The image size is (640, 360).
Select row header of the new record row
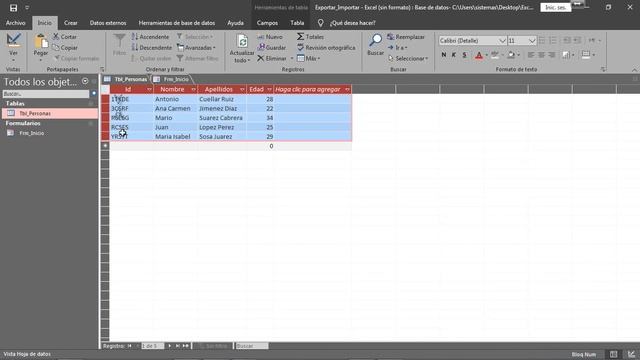tap(105, 146)
